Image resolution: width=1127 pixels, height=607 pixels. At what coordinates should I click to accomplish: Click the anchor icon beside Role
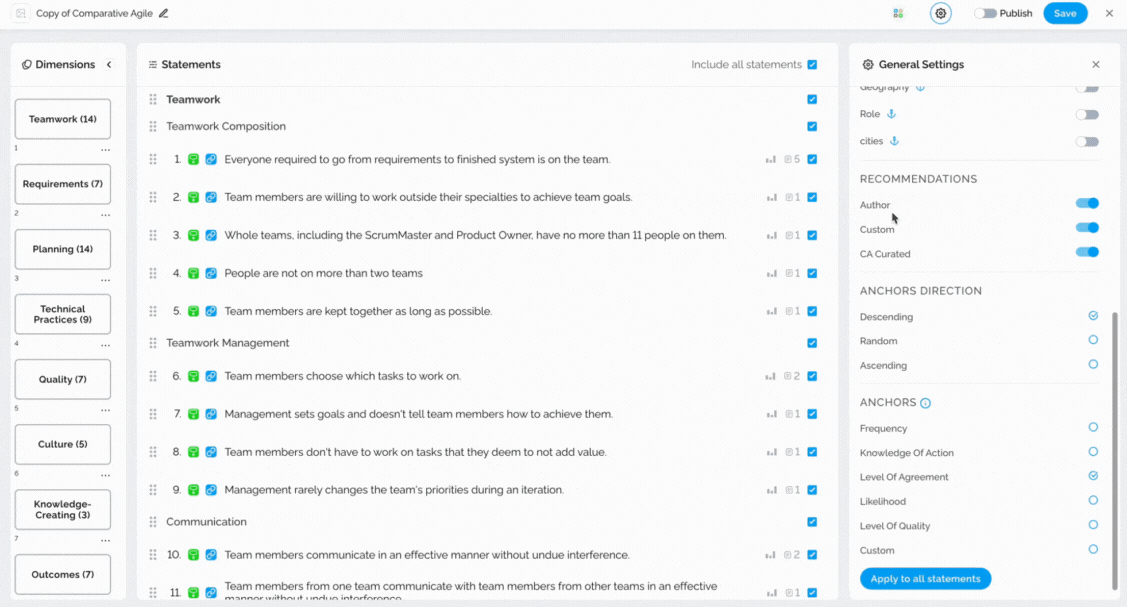click(x=891, y=114)
